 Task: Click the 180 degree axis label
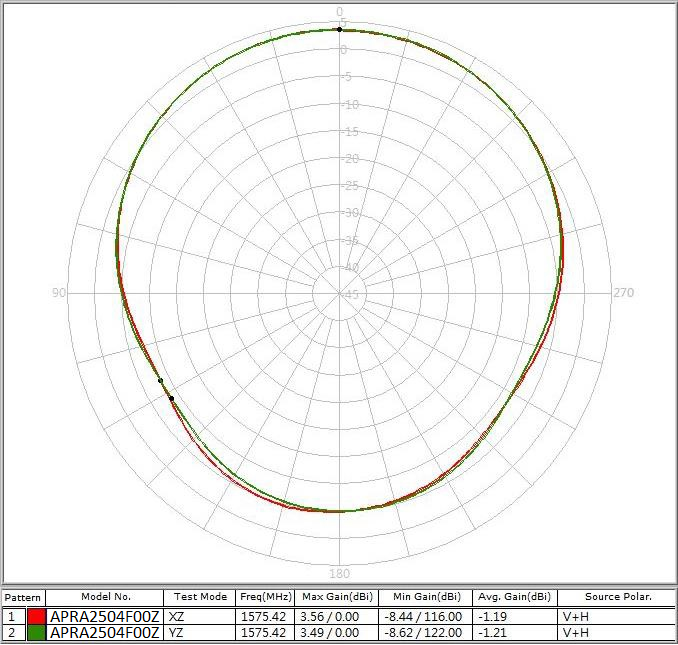[339, 574]
